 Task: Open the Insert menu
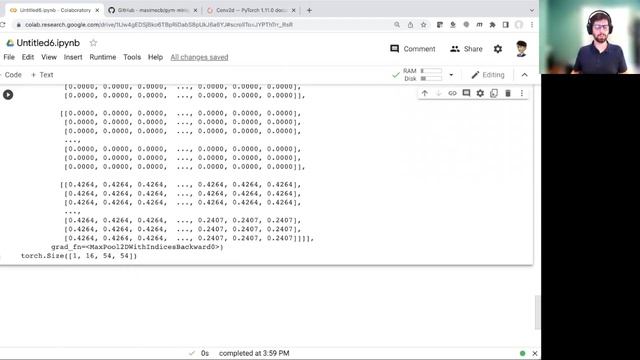(73, 57)
